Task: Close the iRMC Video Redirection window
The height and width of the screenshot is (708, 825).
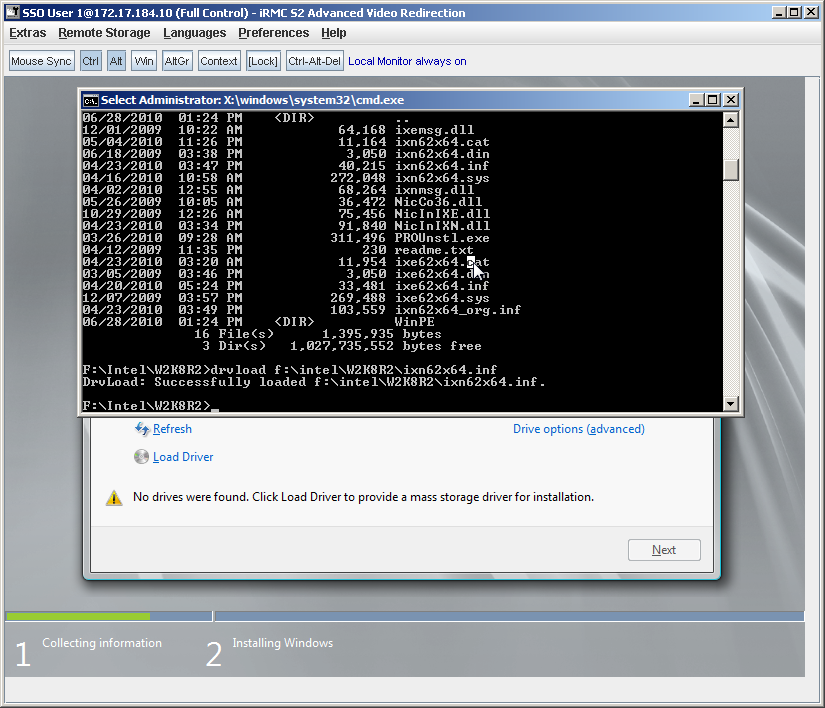Action: [811, 12]
